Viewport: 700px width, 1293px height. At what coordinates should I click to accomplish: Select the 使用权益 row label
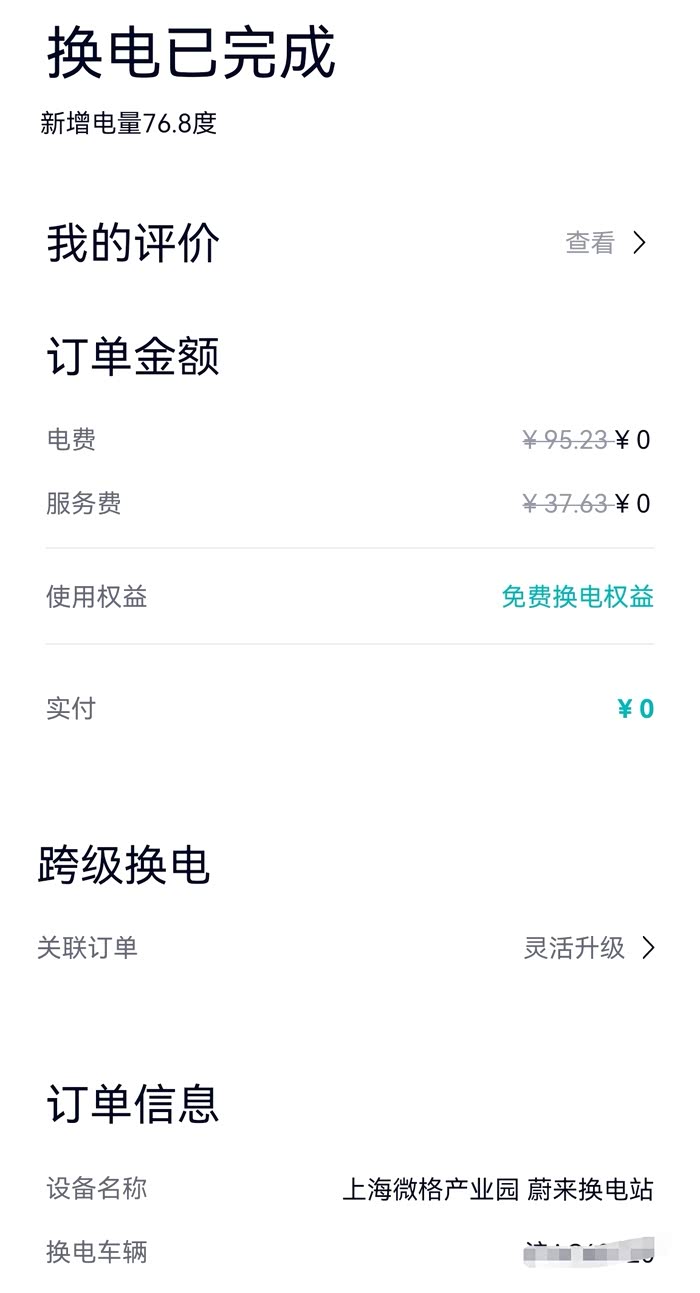click(x=96, y=597)
